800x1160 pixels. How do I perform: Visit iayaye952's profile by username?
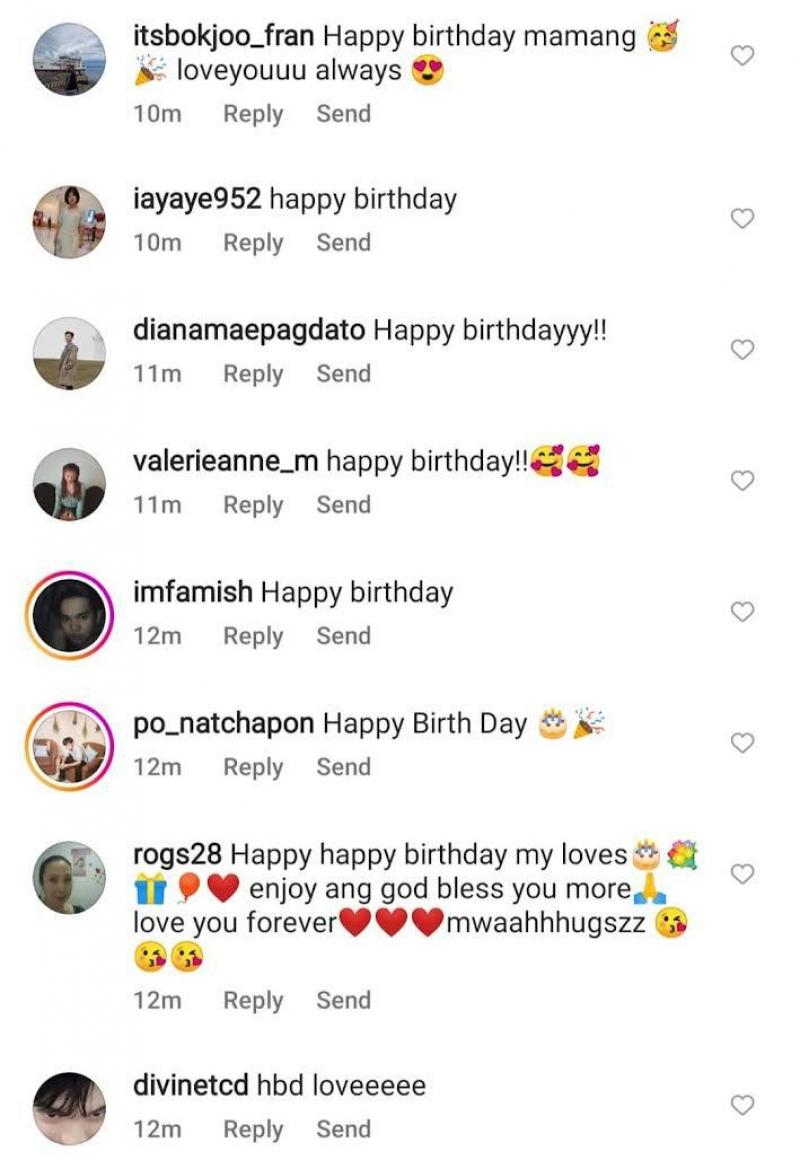point(197,199)
